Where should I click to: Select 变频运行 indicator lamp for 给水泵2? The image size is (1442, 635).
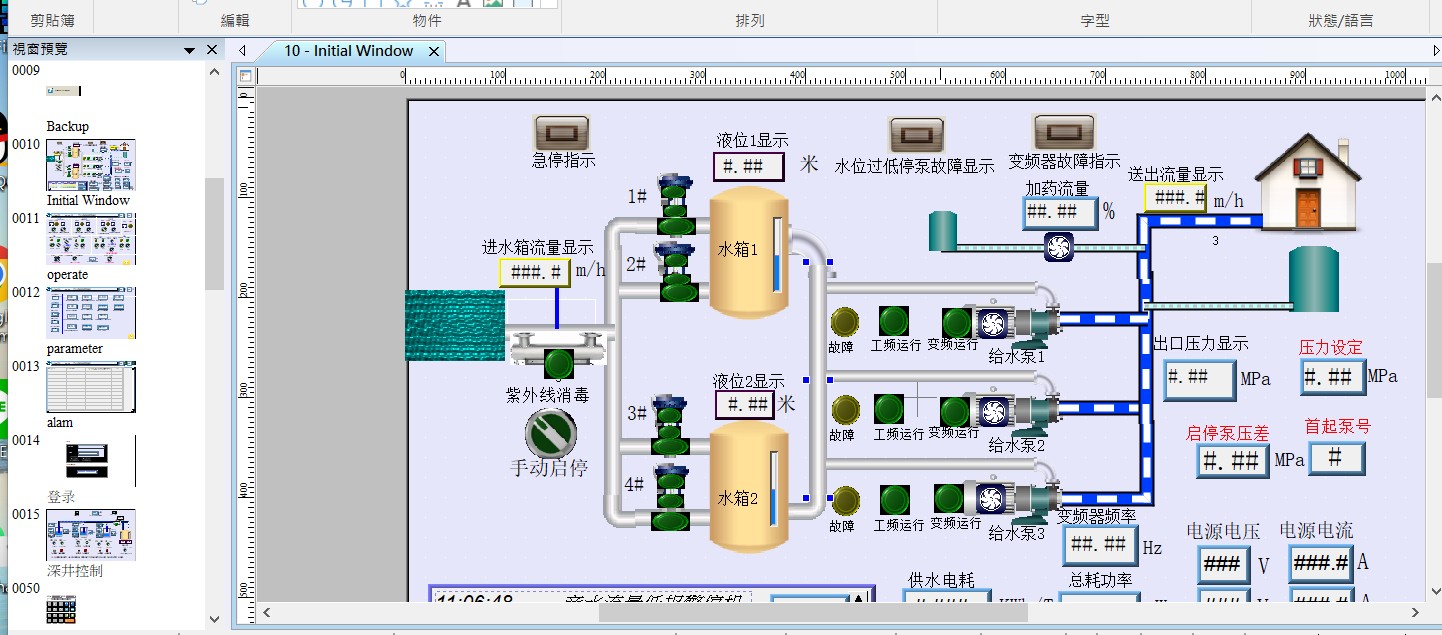pyautogui.click(x=953, y=411)
